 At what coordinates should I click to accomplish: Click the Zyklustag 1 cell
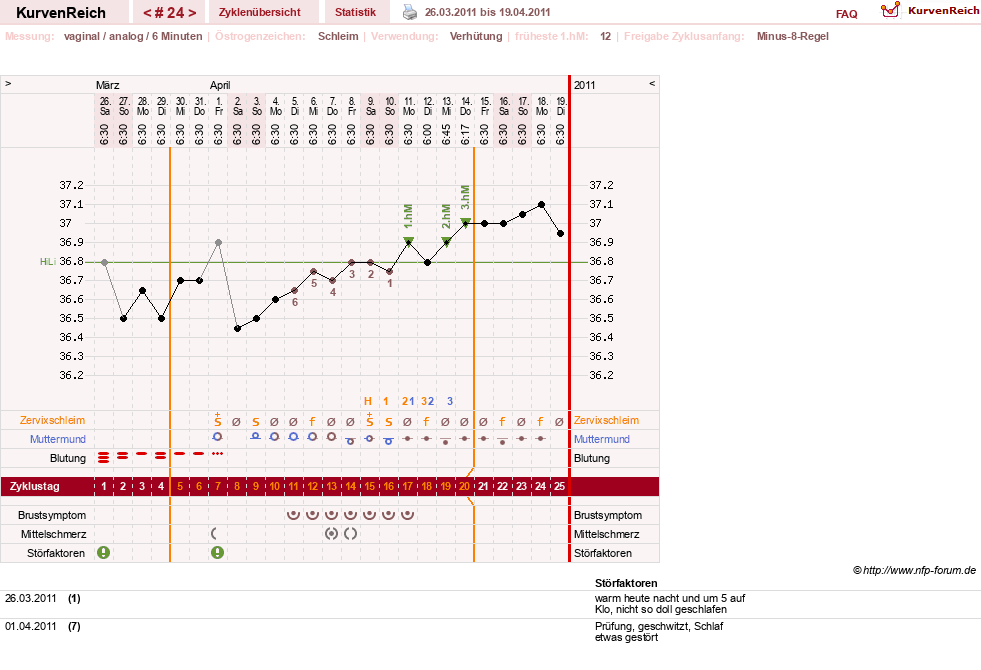tap(104, 486)
